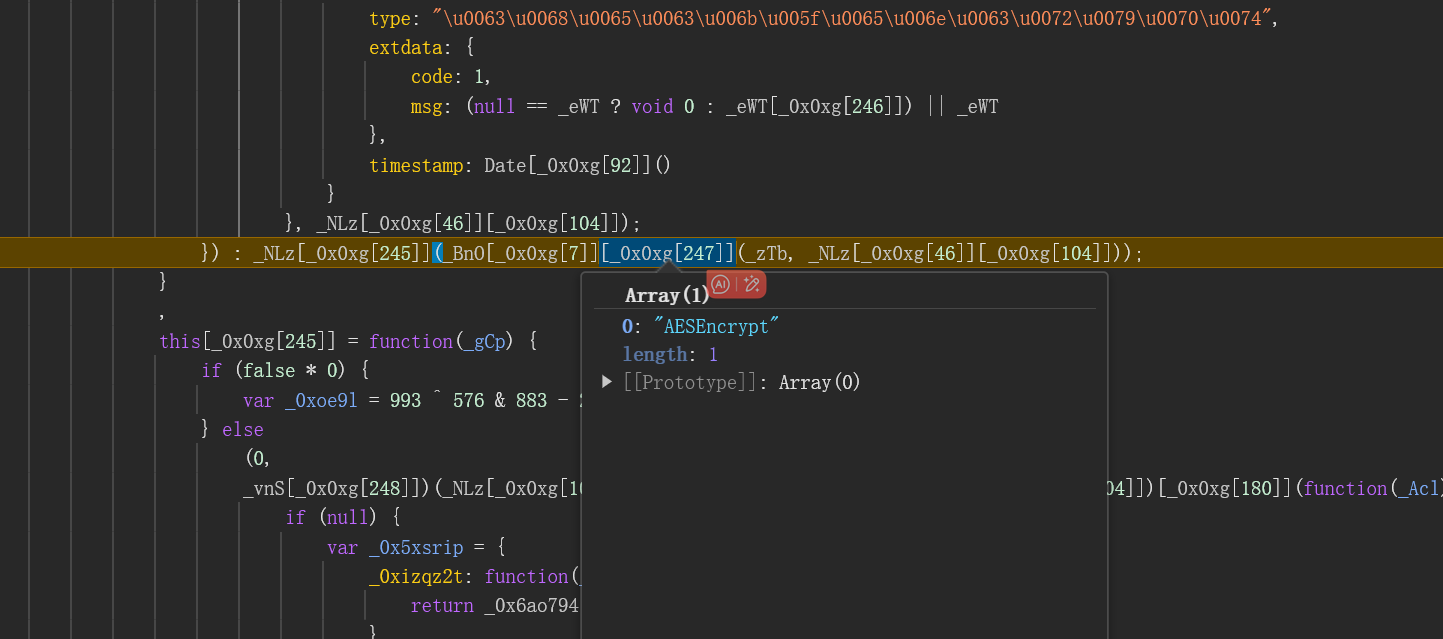This screenshot has width=1443, height=639.
Task: Click the 'if (false * 0)' line
Action: click(286, 371)
